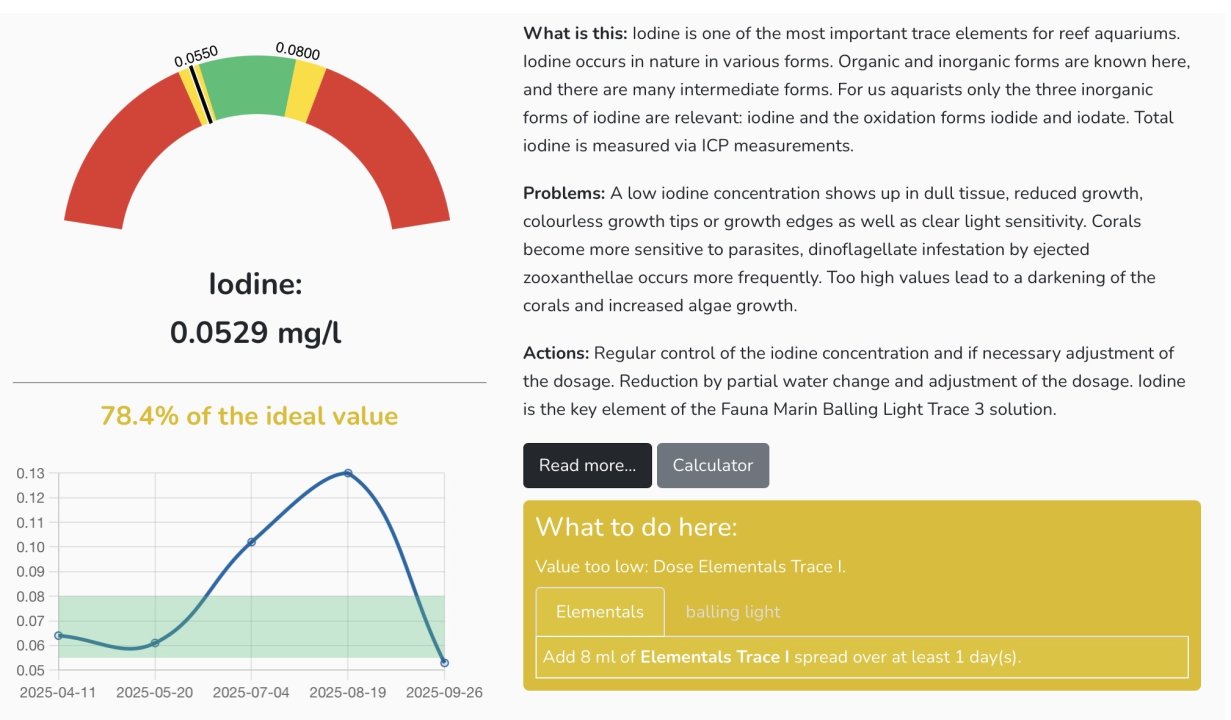Click the 2025-07-04 chart data point

pyautogui.click(x=251, y=542)
